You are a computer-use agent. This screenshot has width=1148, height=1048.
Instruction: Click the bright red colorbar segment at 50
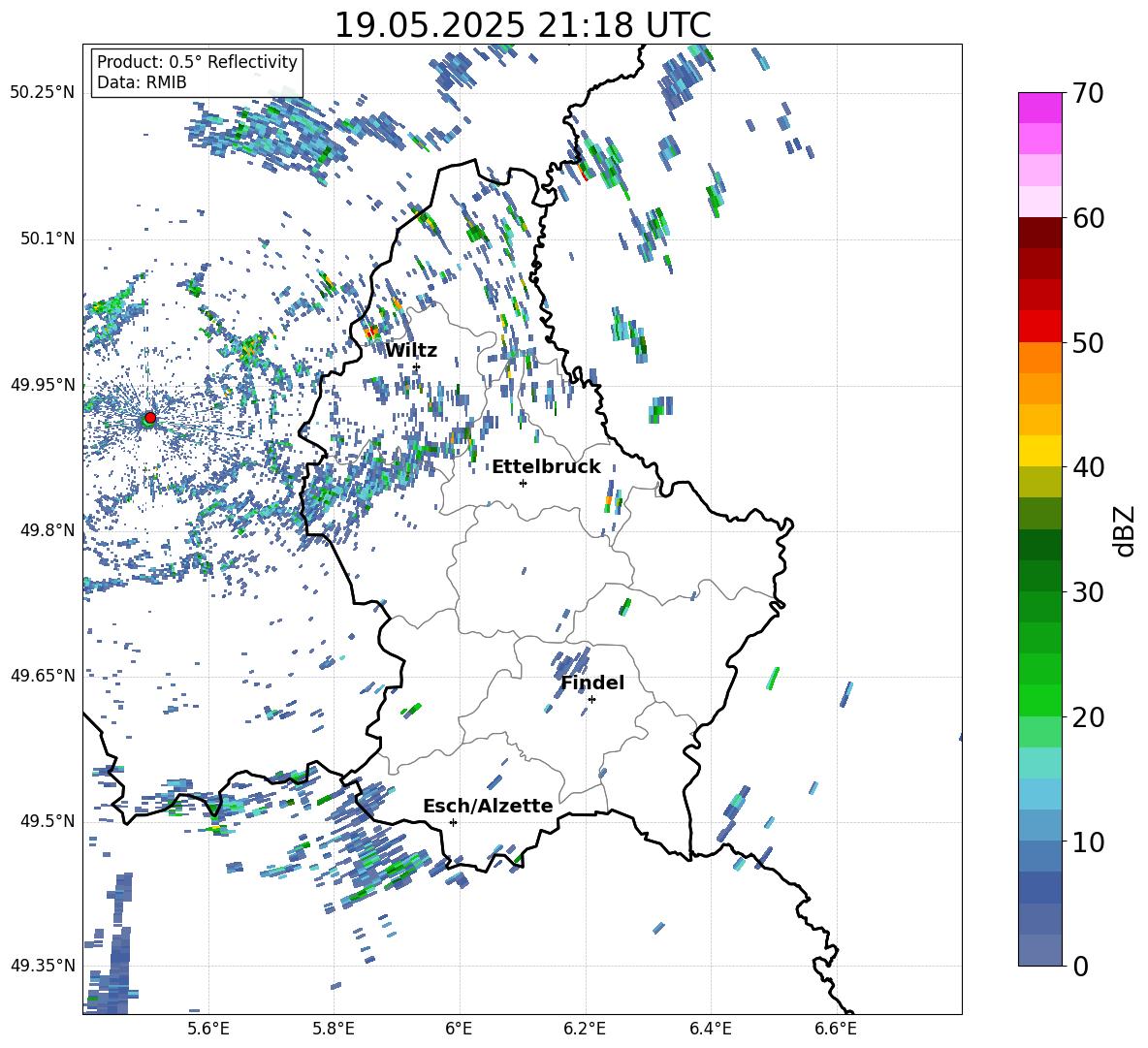click(x=1039, y=327)
